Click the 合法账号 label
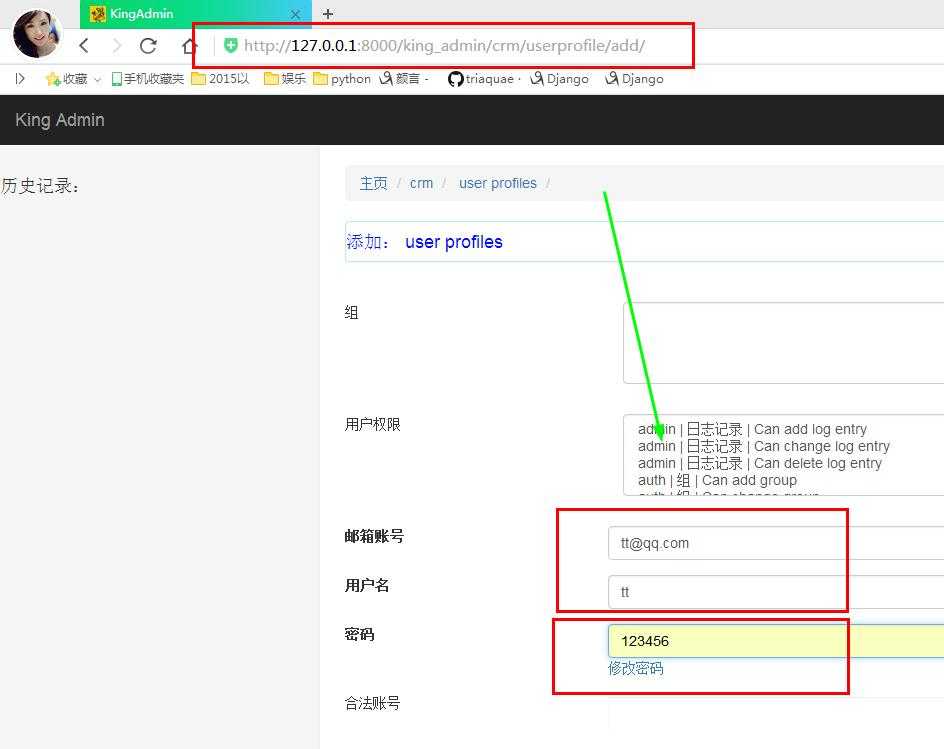This screenshot has width=944, height=749. click(x=372, y=703)
